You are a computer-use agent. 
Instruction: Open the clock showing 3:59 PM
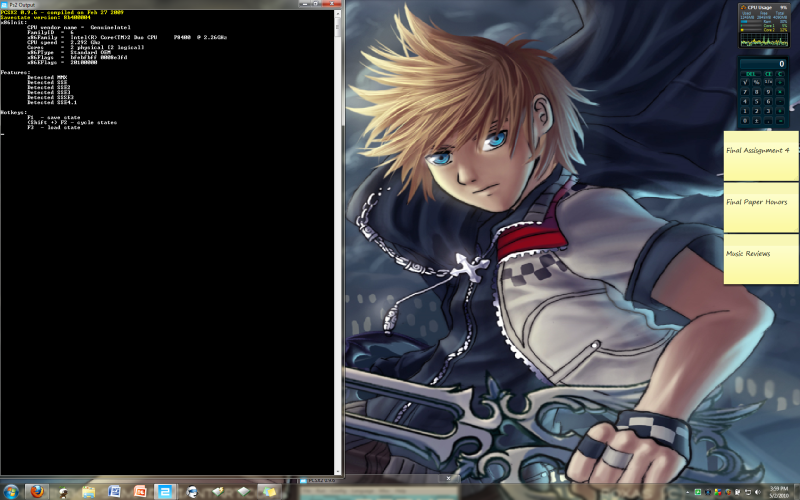(779, 492)
